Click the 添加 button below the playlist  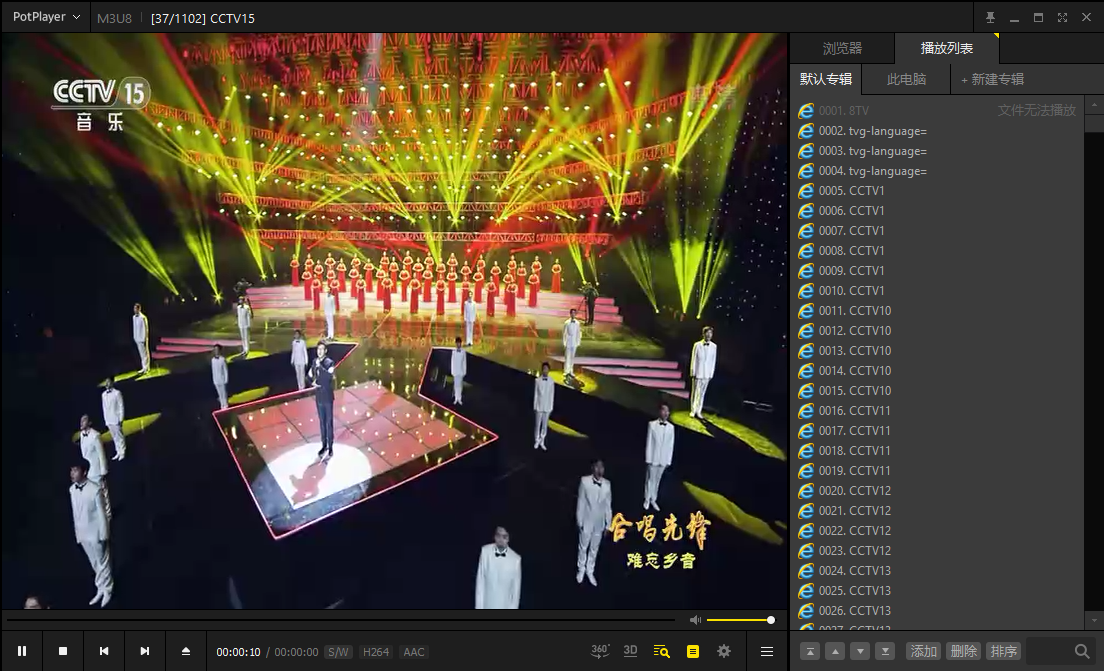[923, 651]
